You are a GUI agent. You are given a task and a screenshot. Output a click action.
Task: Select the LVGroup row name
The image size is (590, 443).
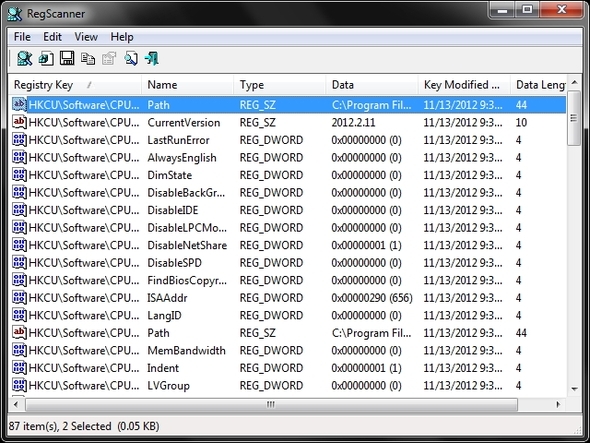pos(168,385)
